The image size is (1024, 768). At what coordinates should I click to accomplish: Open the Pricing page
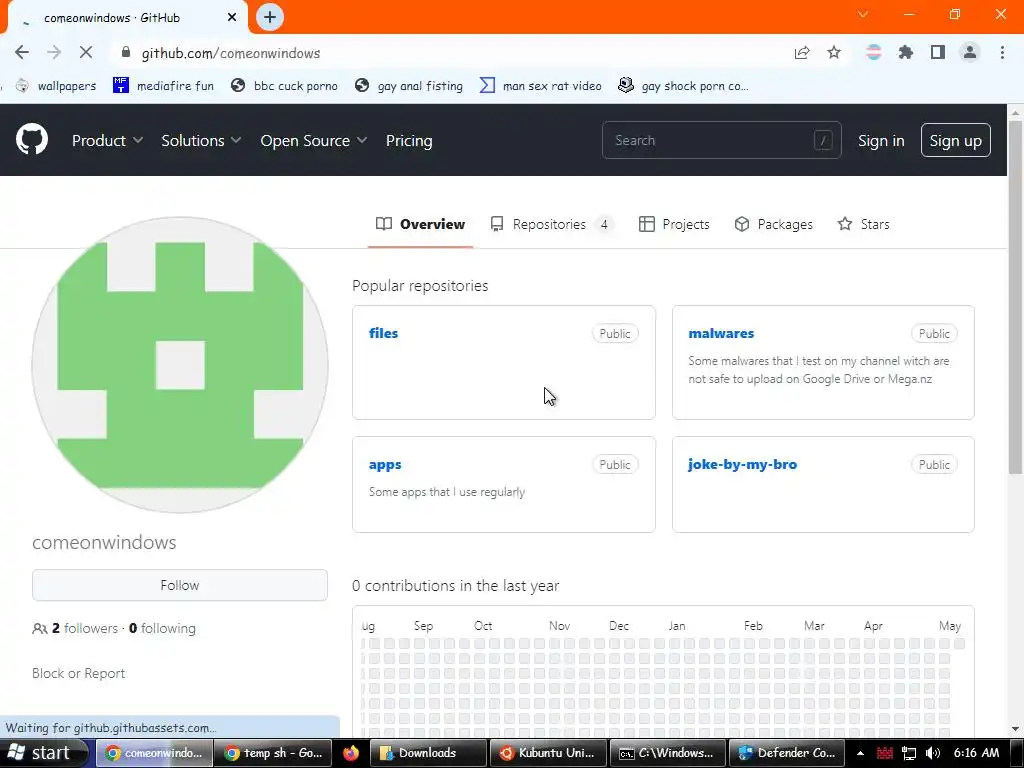pyautogui.click(x=409, y=140)
